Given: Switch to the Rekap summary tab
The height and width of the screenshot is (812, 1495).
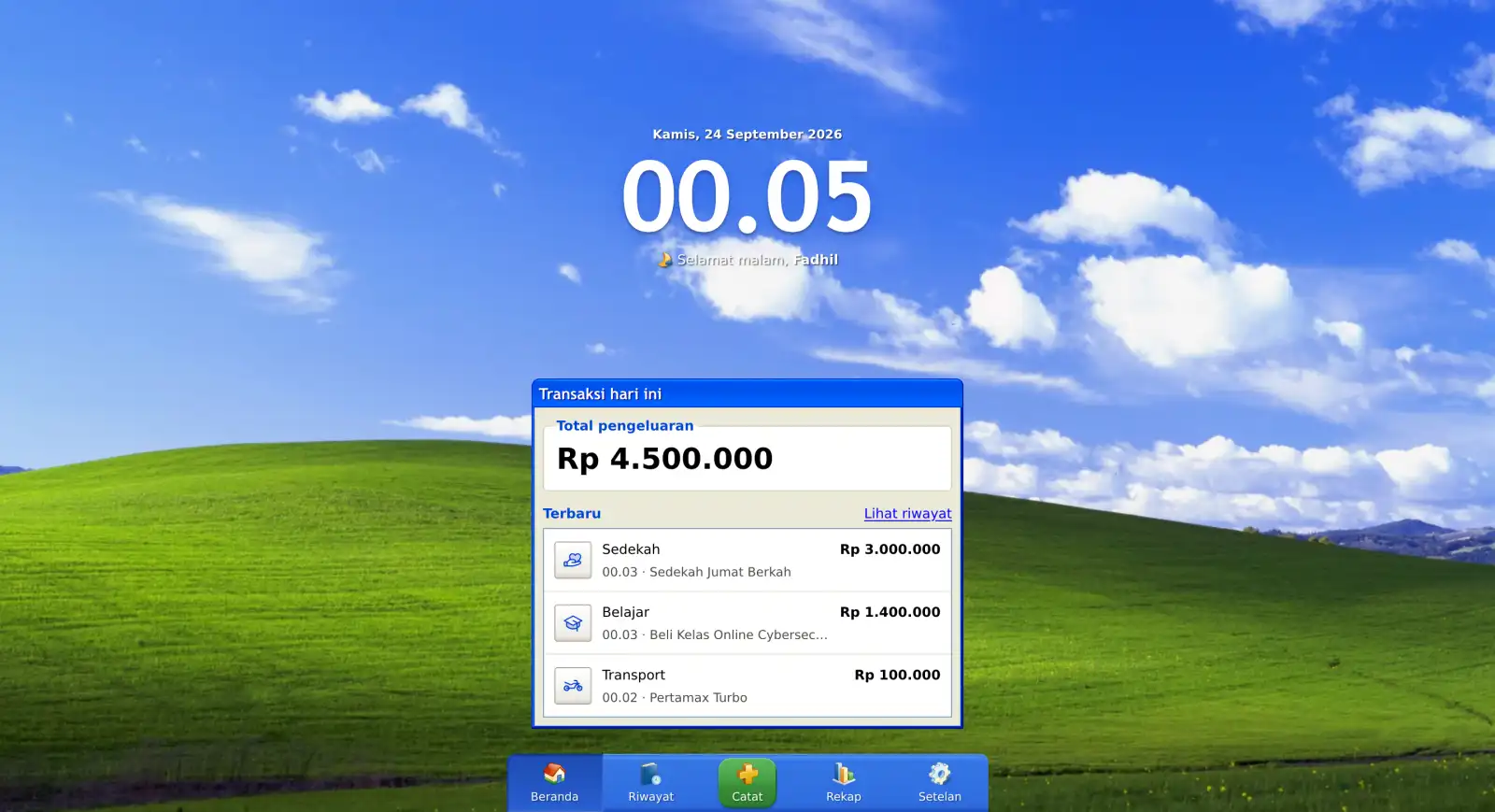Looking at the screenshot, I should click(844, 783).
